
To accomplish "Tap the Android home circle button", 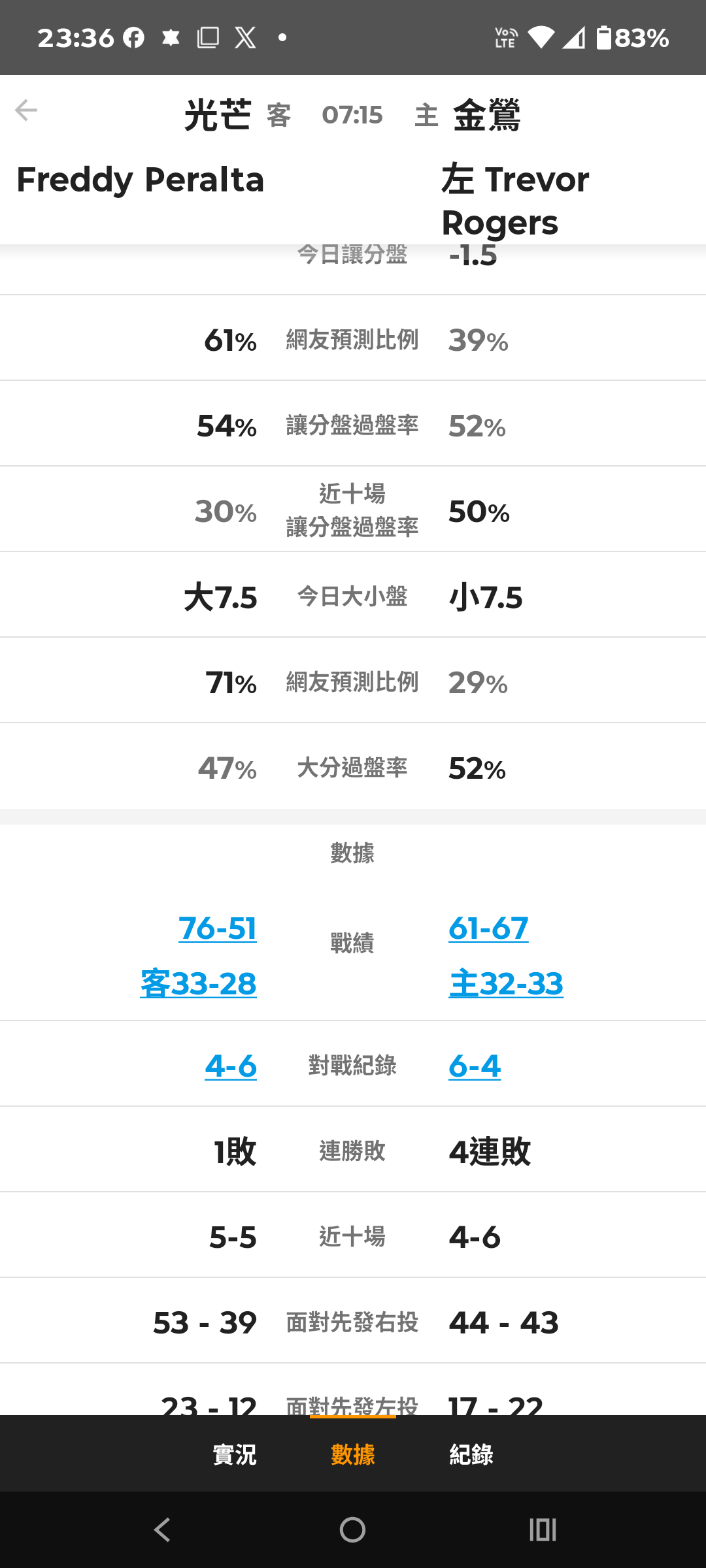I will click(x=352, y=1529).
